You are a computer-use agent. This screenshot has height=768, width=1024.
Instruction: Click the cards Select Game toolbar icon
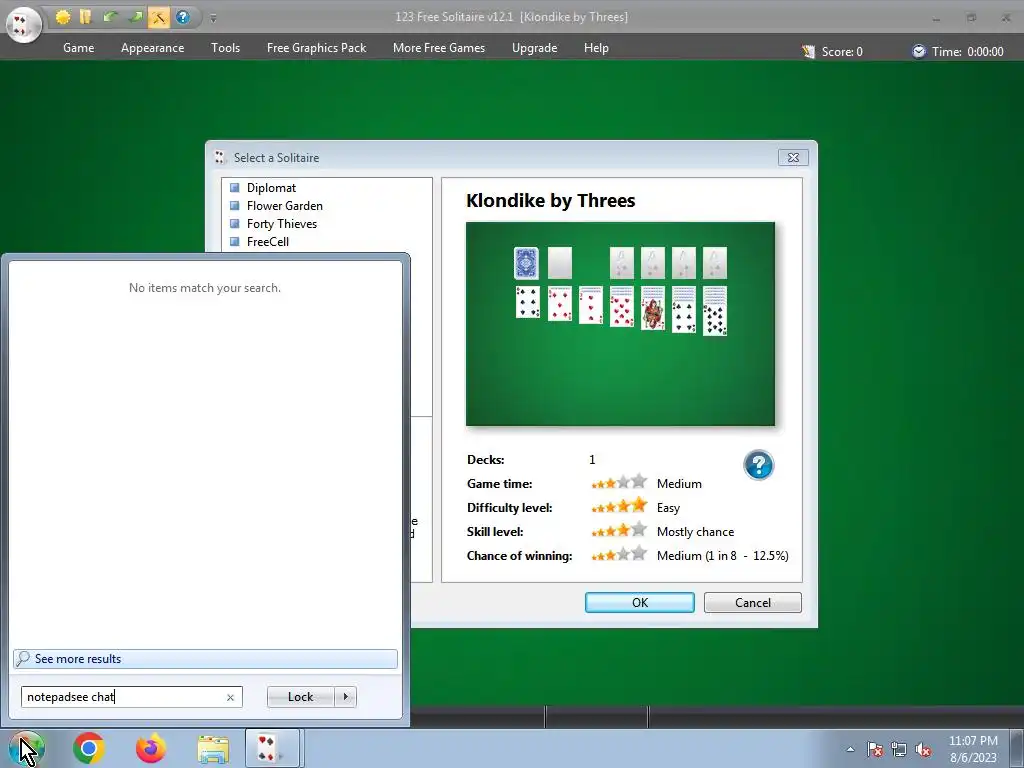click(86, 17)
